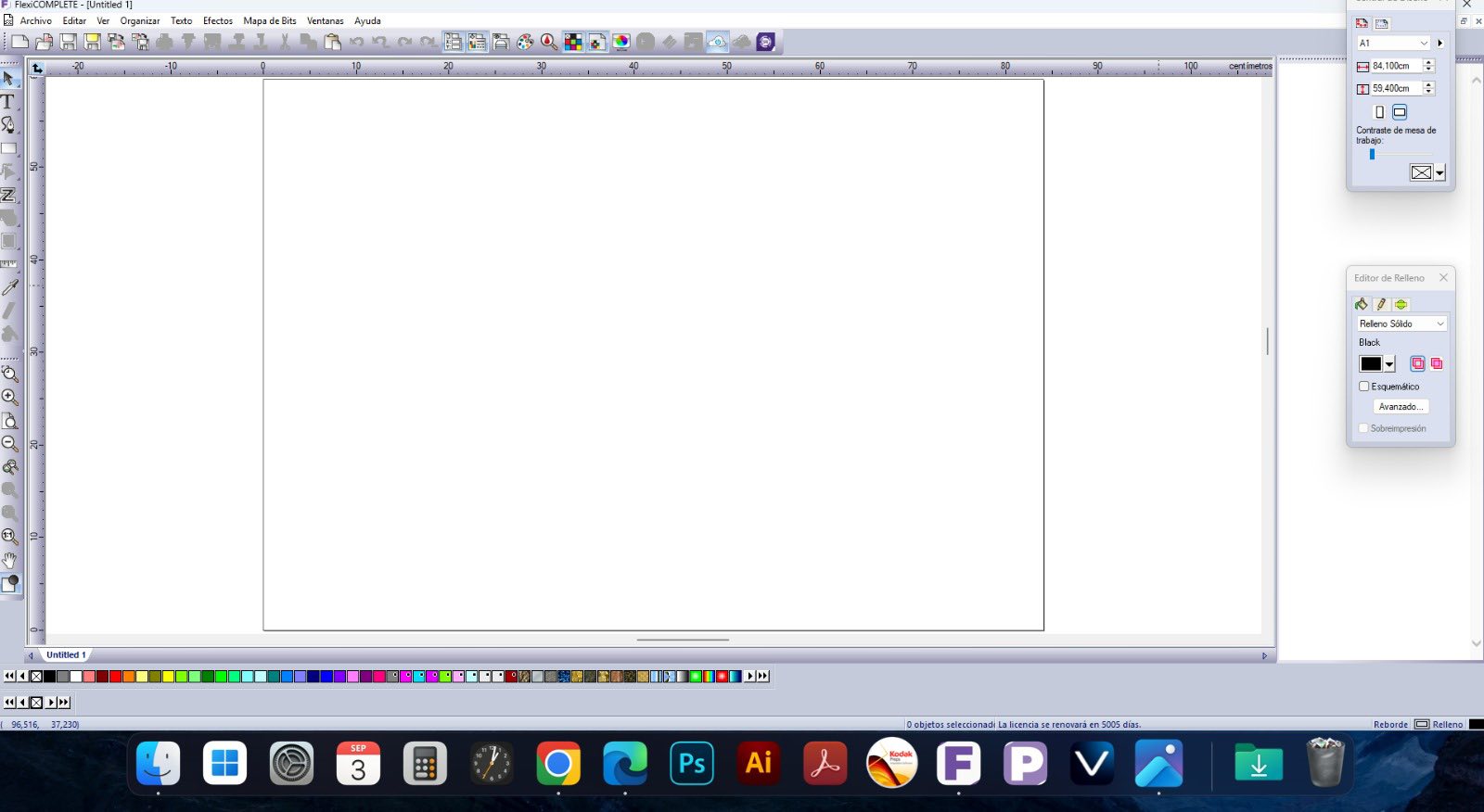Image resolution: width=1484 pixels, height=812 pixels.
Task: Launch Illustrator from the dock
Action: click(x=759, y=763)
